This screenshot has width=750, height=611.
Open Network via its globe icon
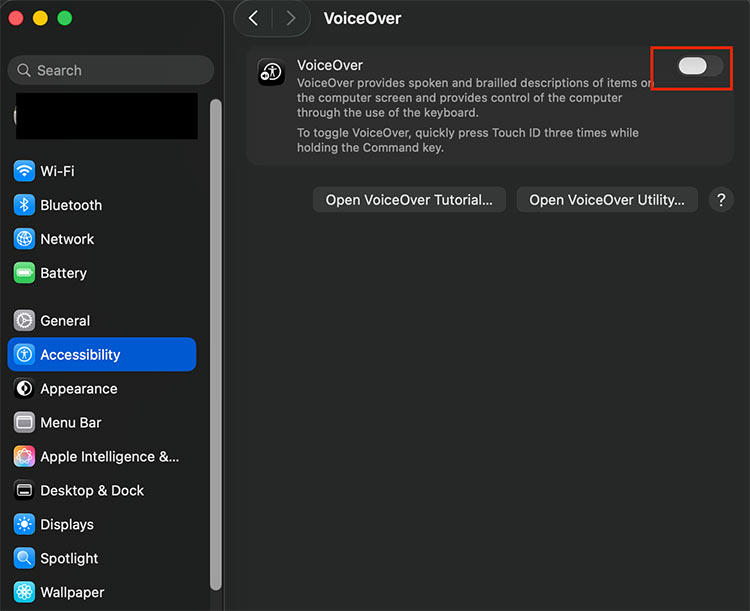(24, 239)
